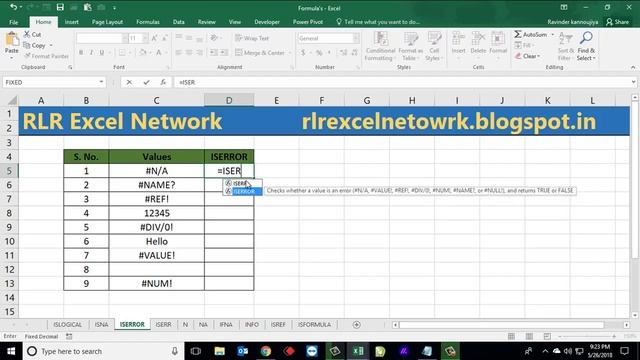Click the vertical scrollbar down arrow

(x=634, y=315)
